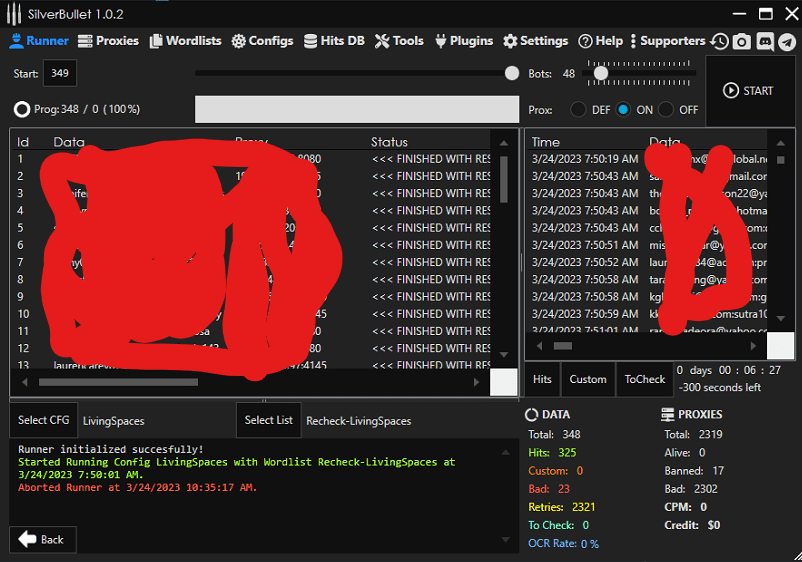The image size is (802, 562).
Task: Click the Time column header in hits list
Action: coord(545,142)
